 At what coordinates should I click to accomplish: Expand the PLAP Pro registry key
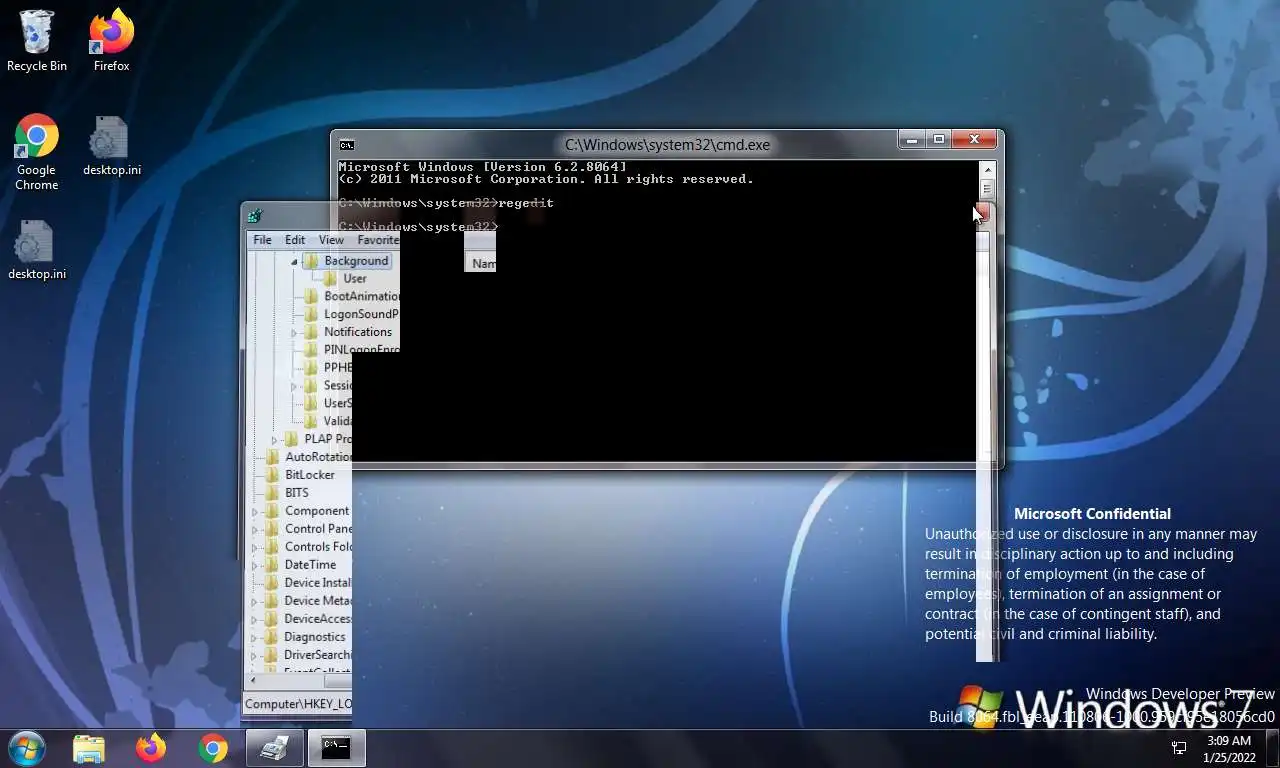click(x=275, y=439)
